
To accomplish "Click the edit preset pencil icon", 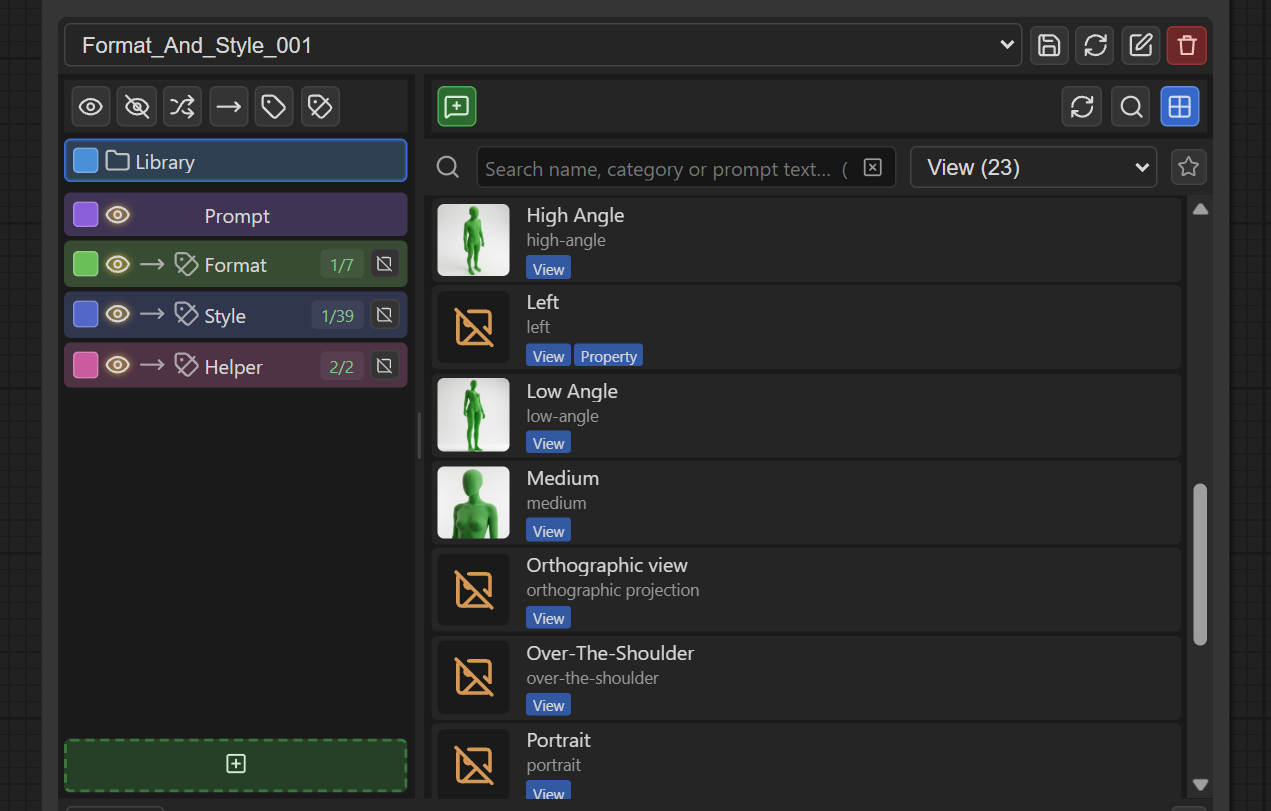I will point(1141,45).
